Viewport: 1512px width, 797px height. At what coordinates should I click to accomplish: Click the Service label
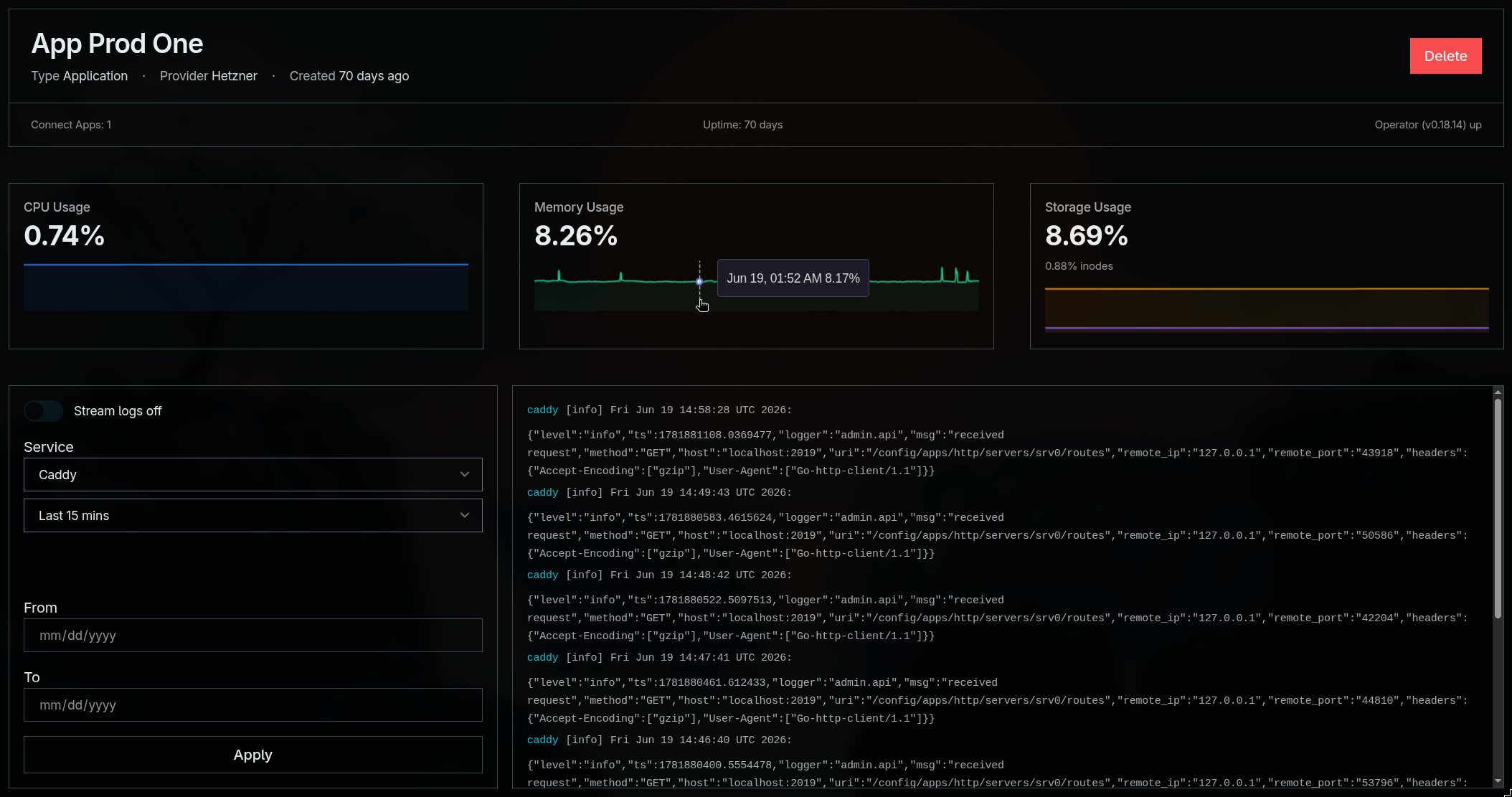point(49,447)
